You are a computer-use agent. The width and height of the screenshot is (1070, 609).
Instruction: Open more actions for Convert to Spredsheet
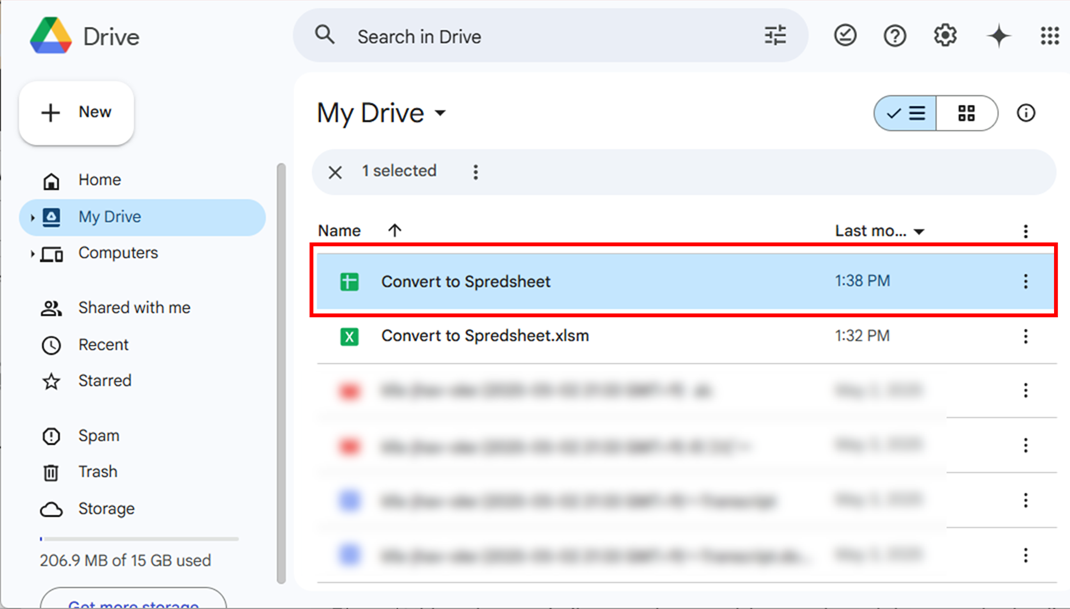click(1026, 281)
